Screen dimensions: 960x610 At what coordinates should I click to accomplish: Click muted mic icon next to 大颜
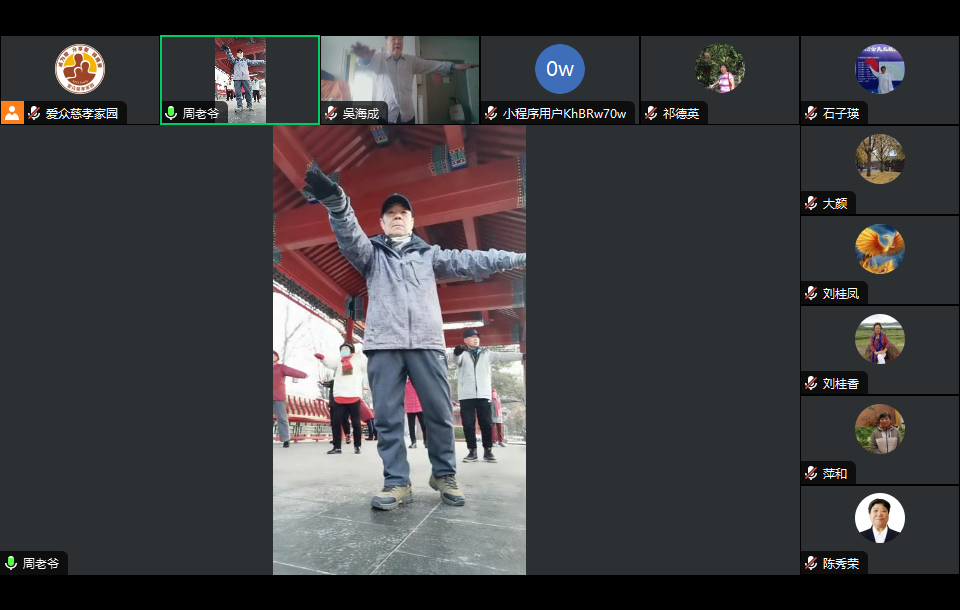811,204
